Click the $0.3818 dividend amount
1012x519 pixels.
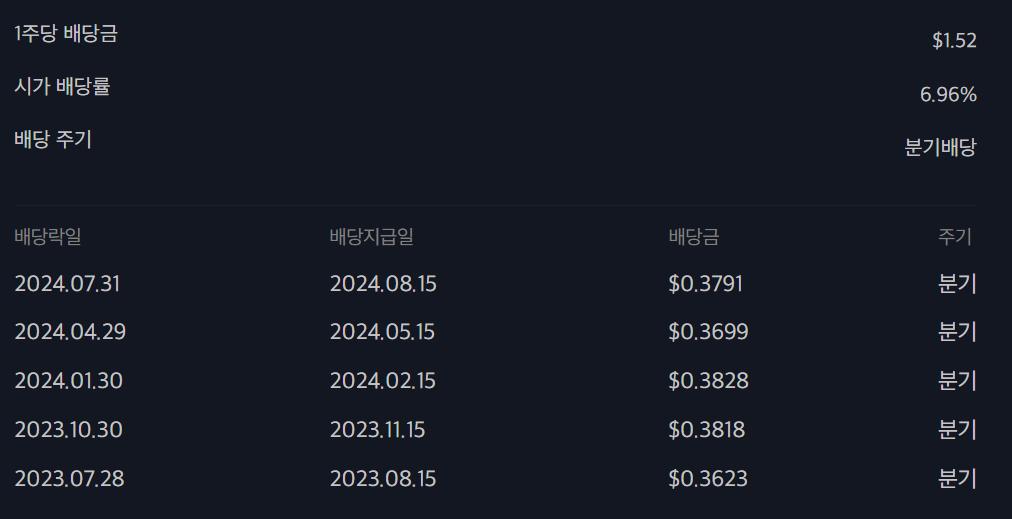[707, 430]
